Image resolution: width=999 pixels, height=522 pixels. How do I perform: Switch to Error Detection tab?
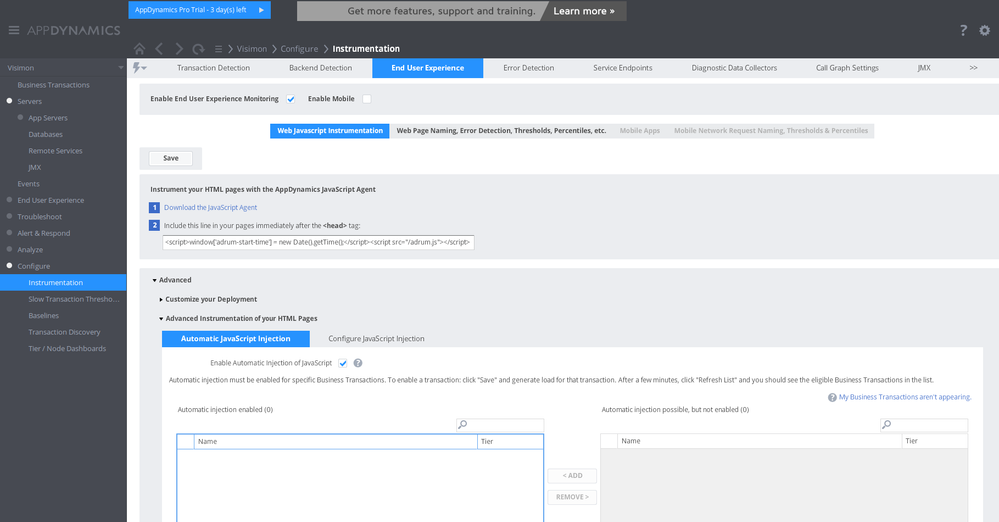click(528, 68)
